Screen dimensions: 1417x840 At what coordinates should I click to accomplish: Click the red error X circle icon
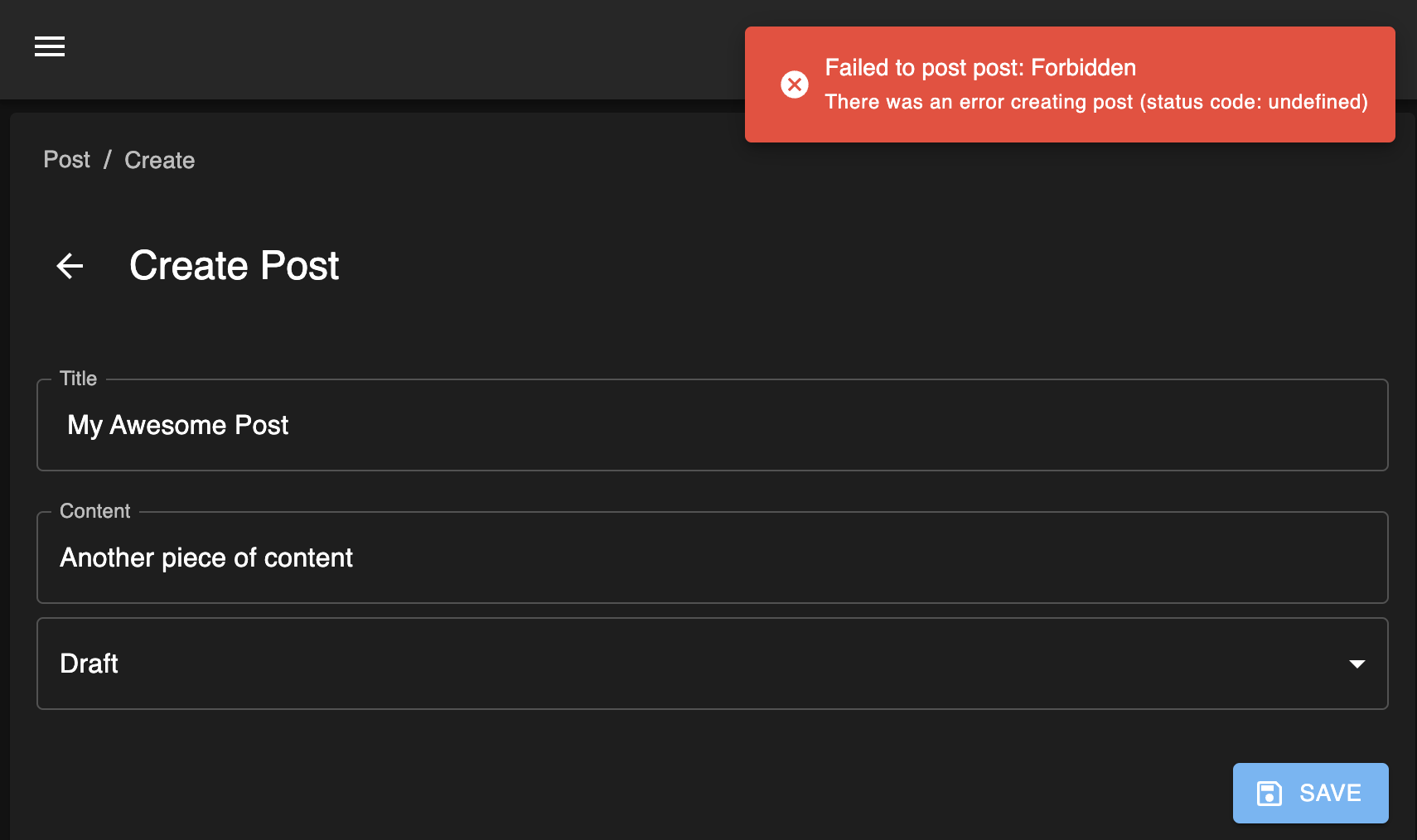tap(795, 84)
